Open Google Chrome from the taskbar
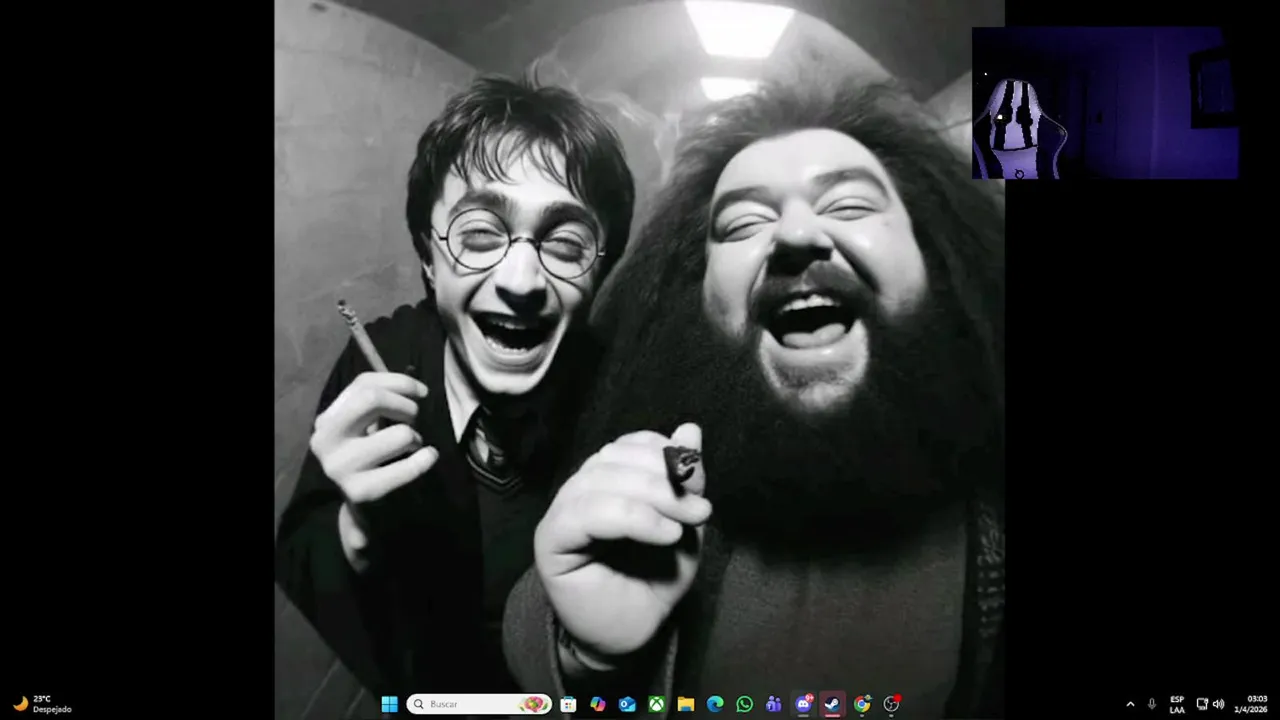 (862, 704)
